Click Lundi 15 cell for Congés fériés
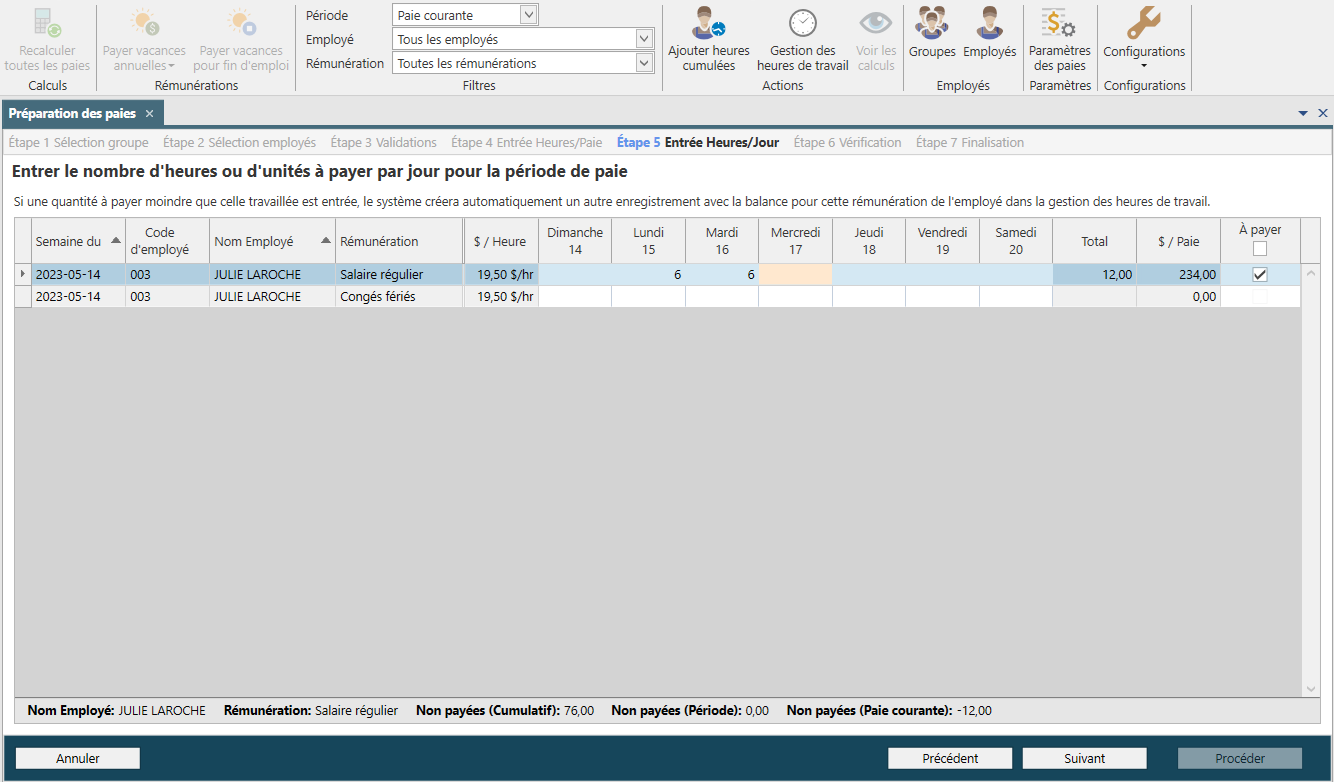 pyautogui.click(x=648, y=297)
